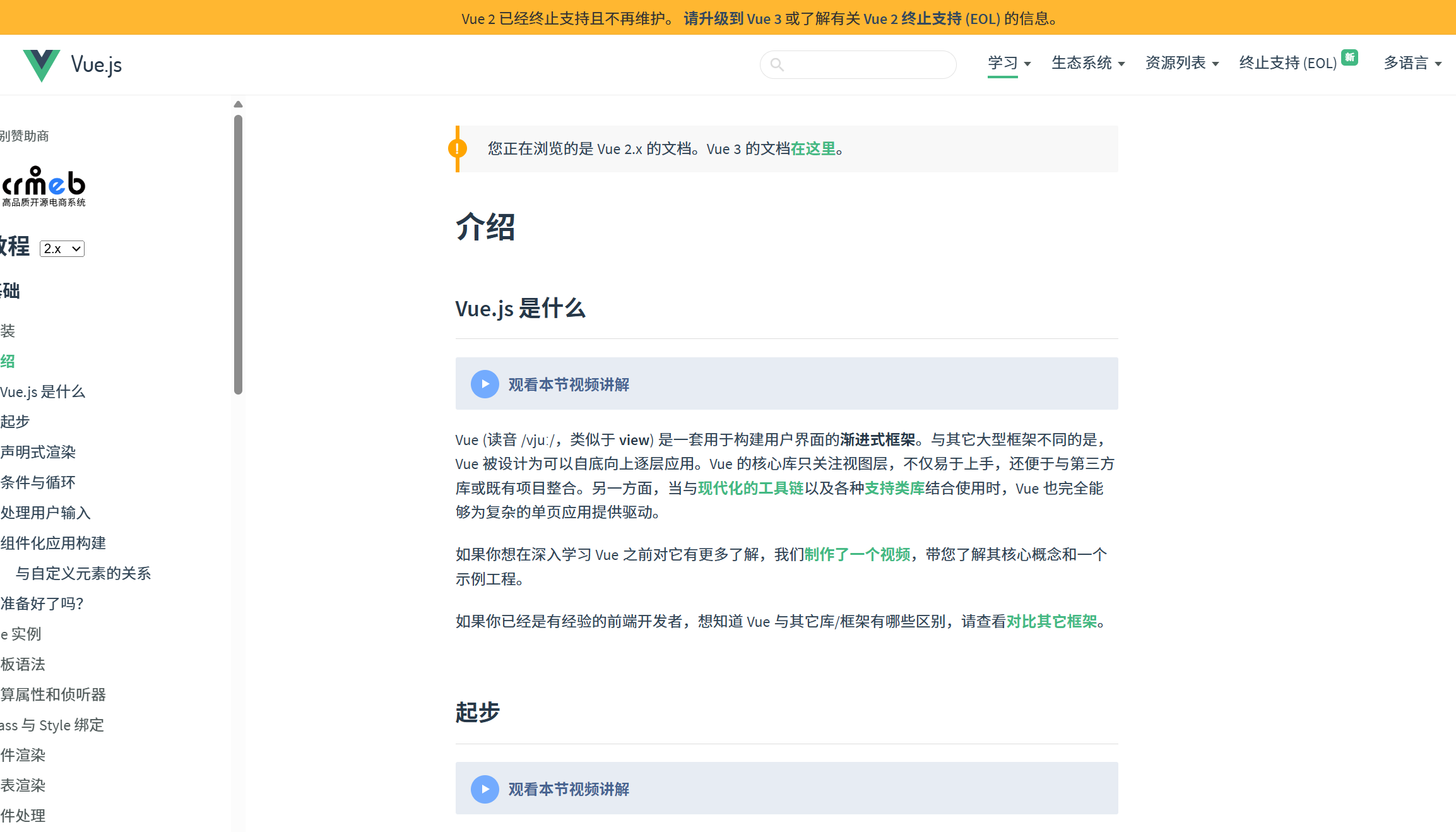Select sidebar item Vue.js 是什么
This screenshot has width=1456, height=832.
tap(42, 391)
